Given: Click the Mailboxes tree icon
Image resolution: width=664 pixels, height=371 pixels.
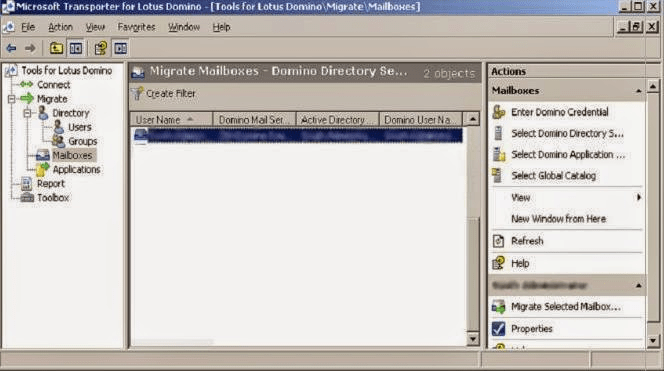Looking at the screenshot, I should 42,155.
